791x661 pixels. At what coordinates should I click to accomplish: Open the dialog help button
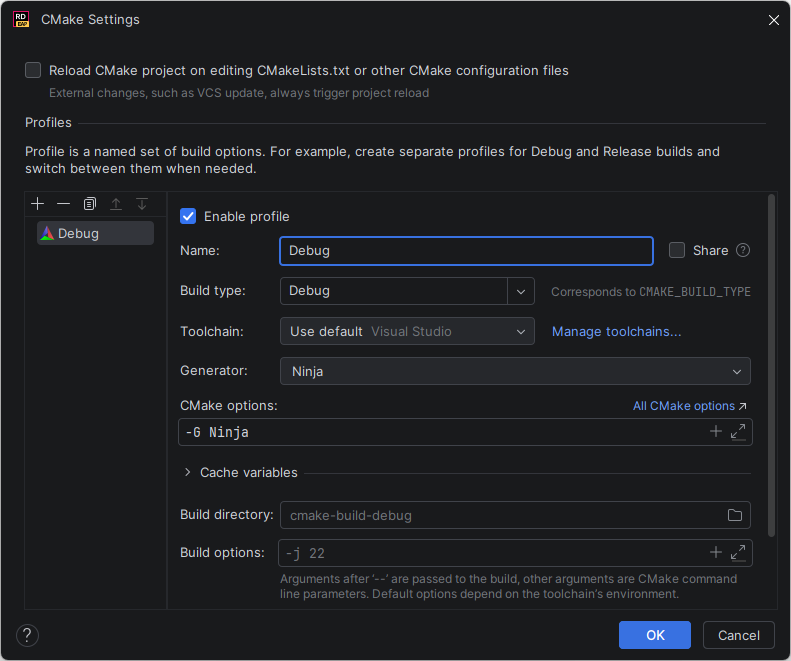(27, 635)
